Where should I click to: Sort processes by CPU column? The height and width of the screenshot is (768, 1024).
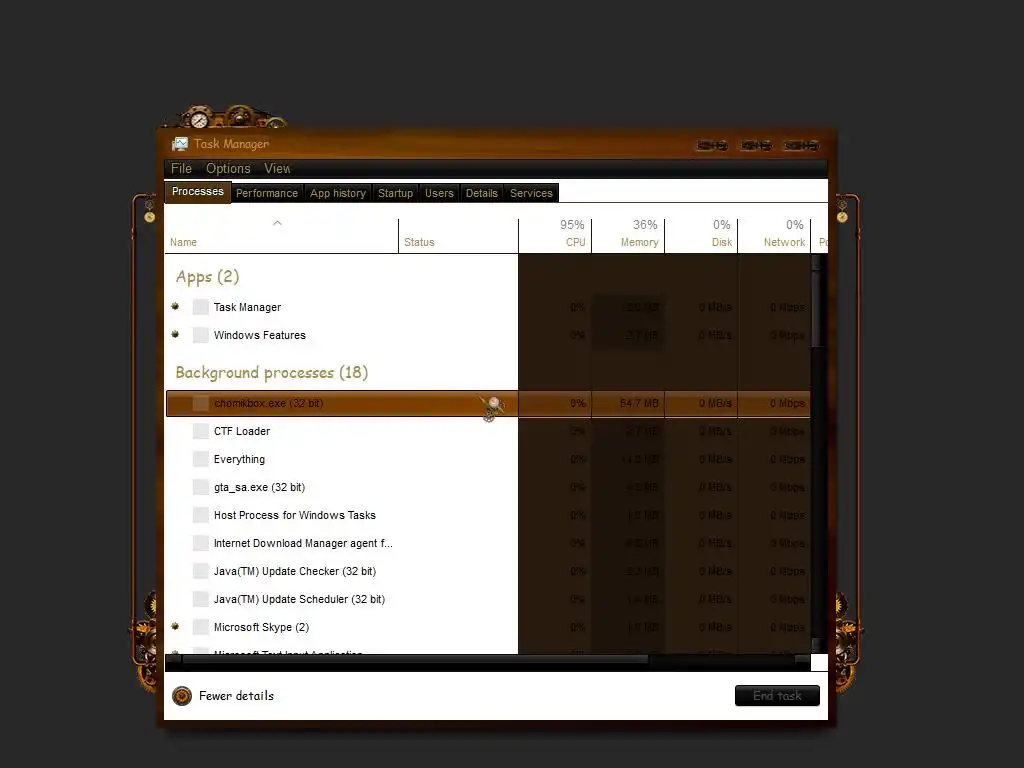[x=555, y=236]
